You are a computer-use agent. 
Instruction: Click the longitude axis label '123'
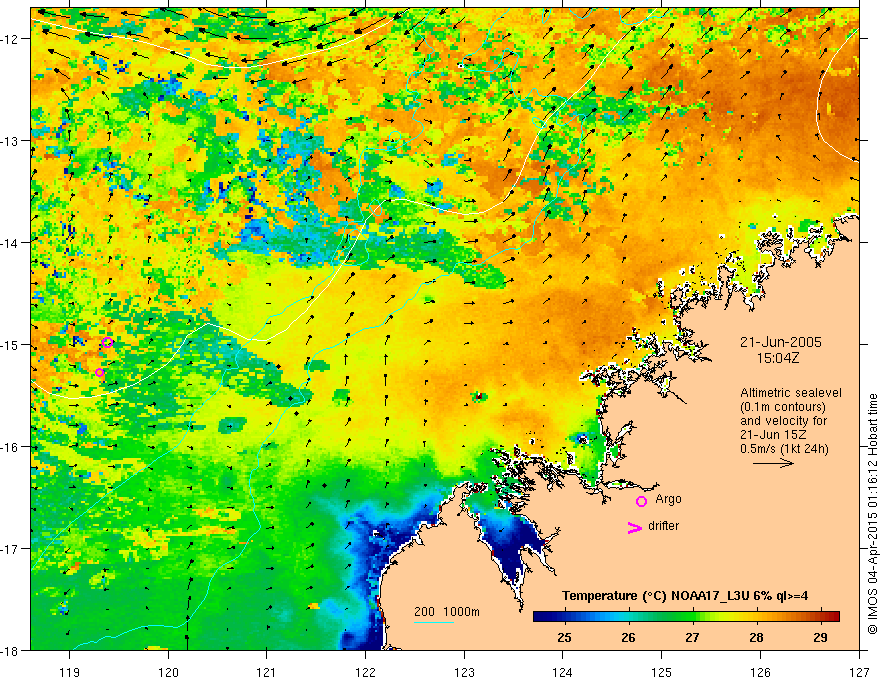(464, 672)
